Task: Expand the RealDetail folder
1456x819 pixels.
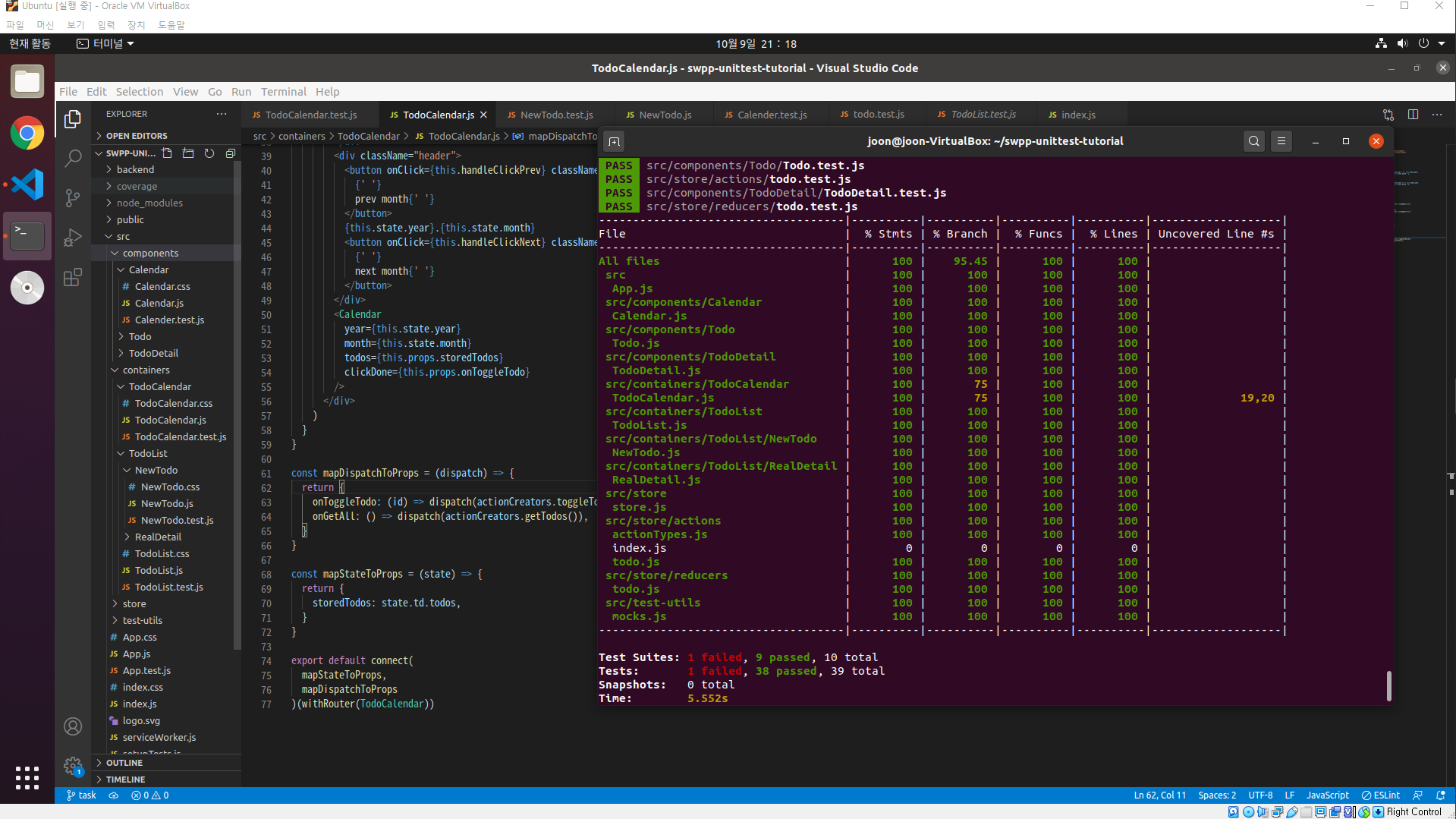Action: 158,537
